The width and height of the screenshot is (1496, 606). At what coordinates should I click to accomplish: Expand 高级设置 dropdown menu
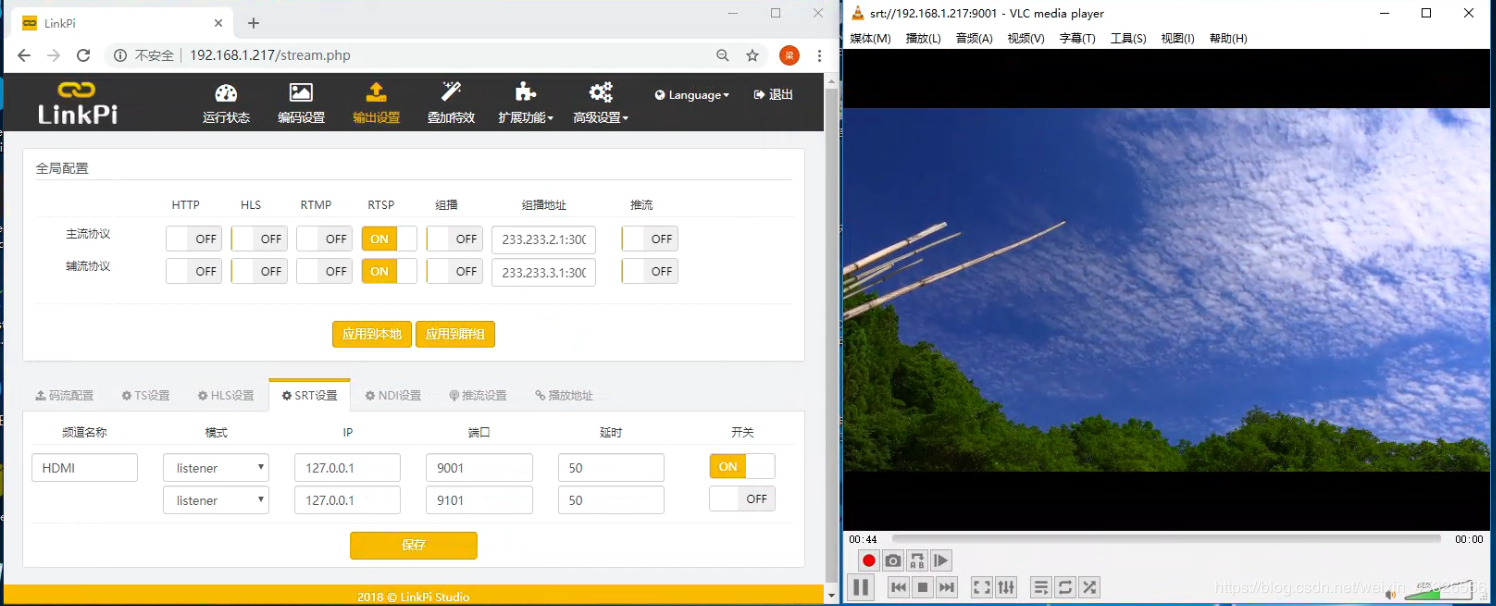tap(600, 104)
